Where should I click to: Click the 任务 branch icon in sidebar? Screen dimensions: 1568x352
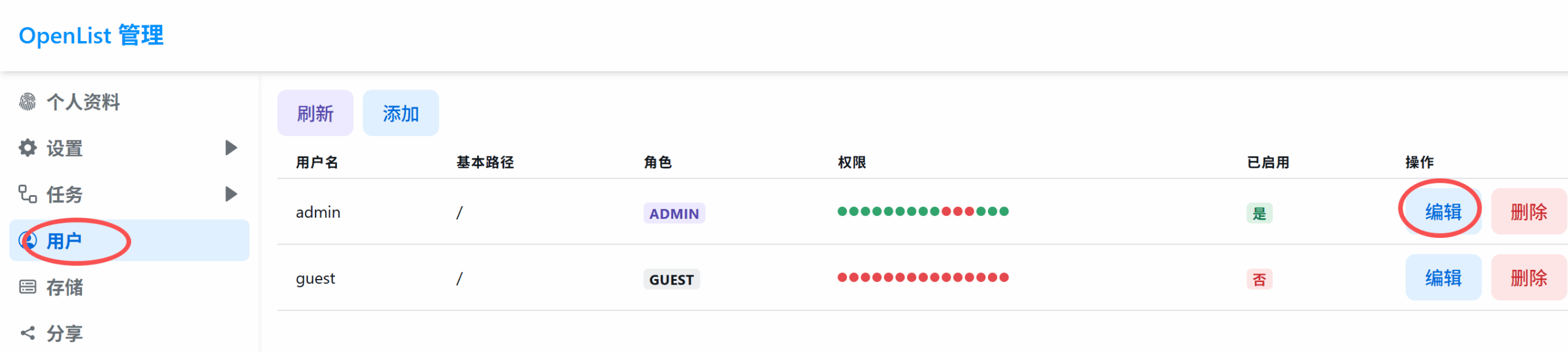28,194
